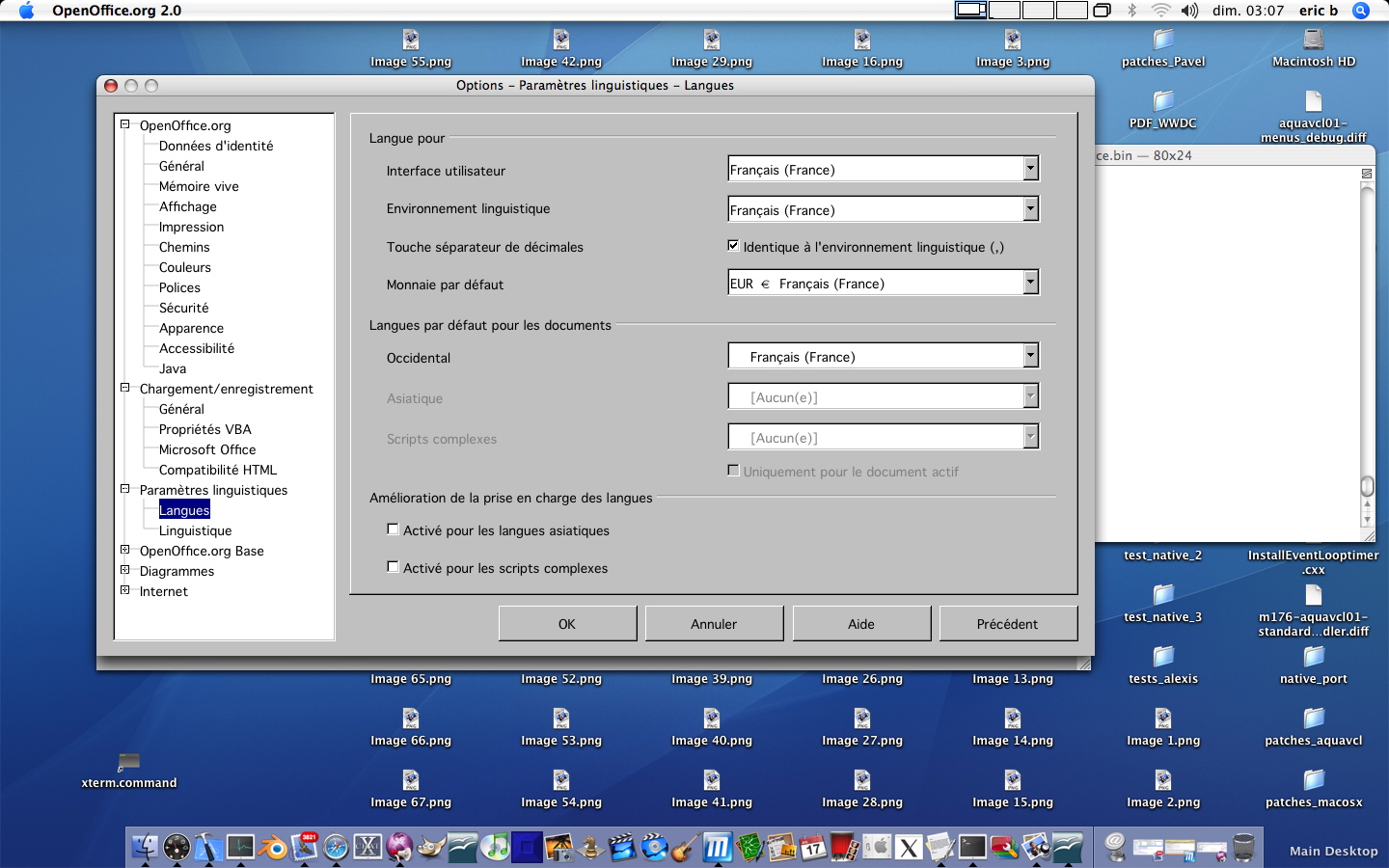Open the GIMP icon in the Dock
The width and height of the screenshot is (1389, 868).
click(x=430, y=847)
